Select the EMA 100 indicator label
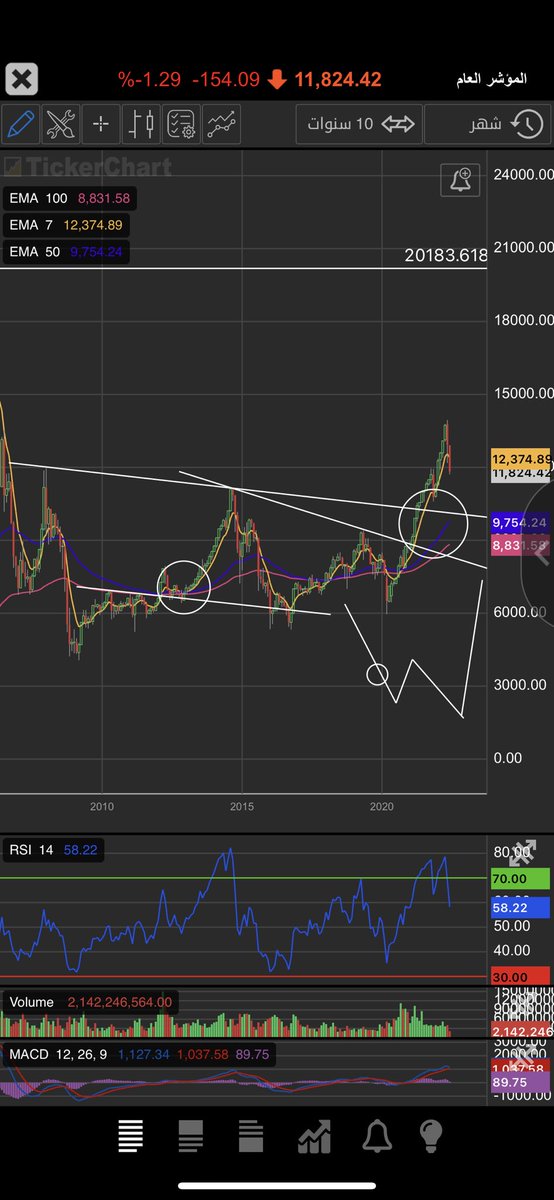Screen dimensions: 554x1200 pyautogui.click(x=70, y=199)
